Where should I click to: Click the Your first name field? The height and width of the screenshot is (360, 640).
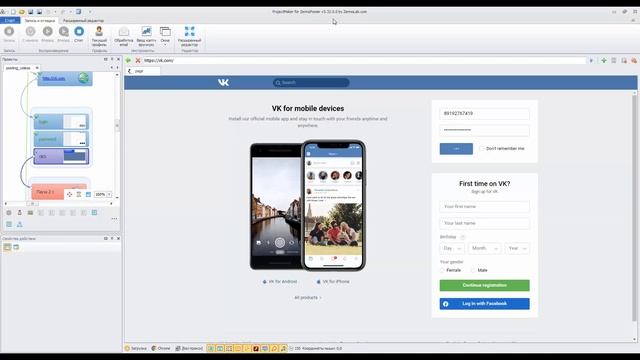coord(484,207)
